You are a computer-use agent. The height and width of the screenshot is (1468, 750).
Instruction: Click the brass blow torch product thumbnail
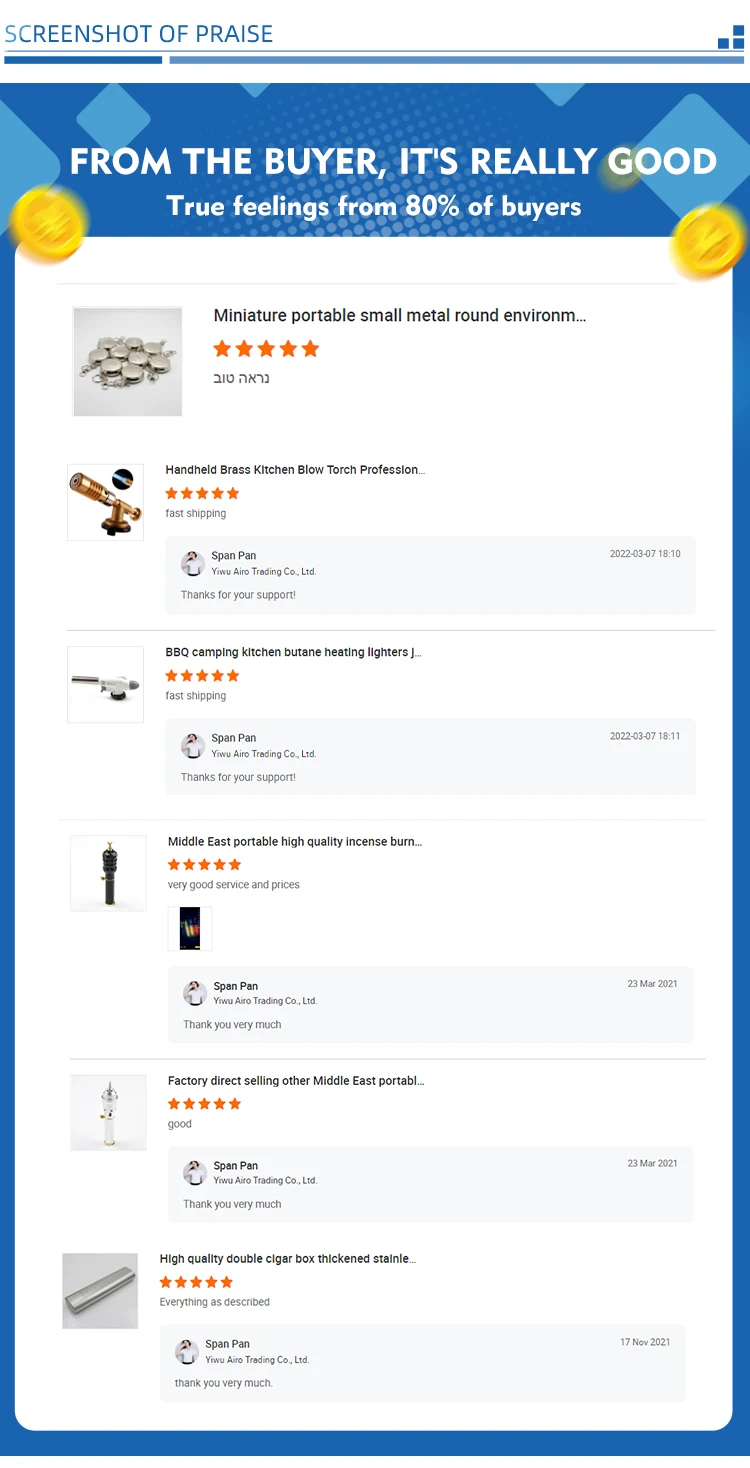105,502
